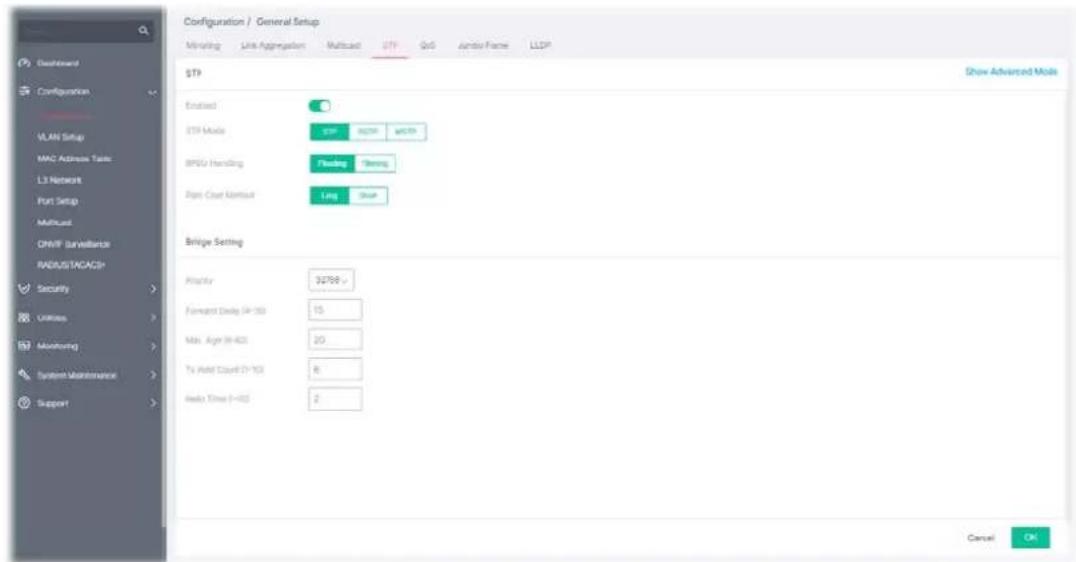Click the Configuration sliders icon
The height and width of the screenshot is (562, 1076).
25,91
